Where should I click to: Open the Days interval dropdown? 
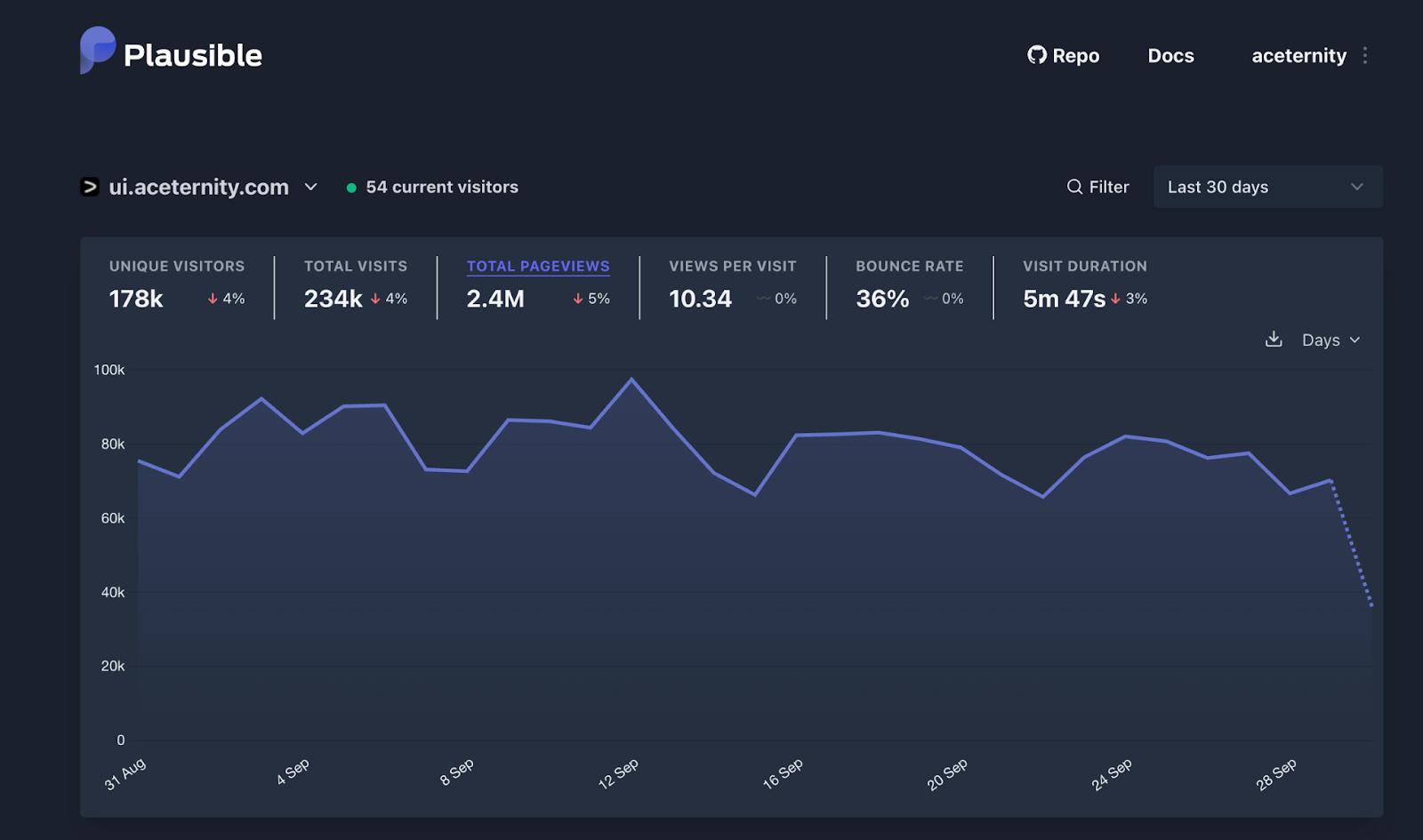(1331, 340)
